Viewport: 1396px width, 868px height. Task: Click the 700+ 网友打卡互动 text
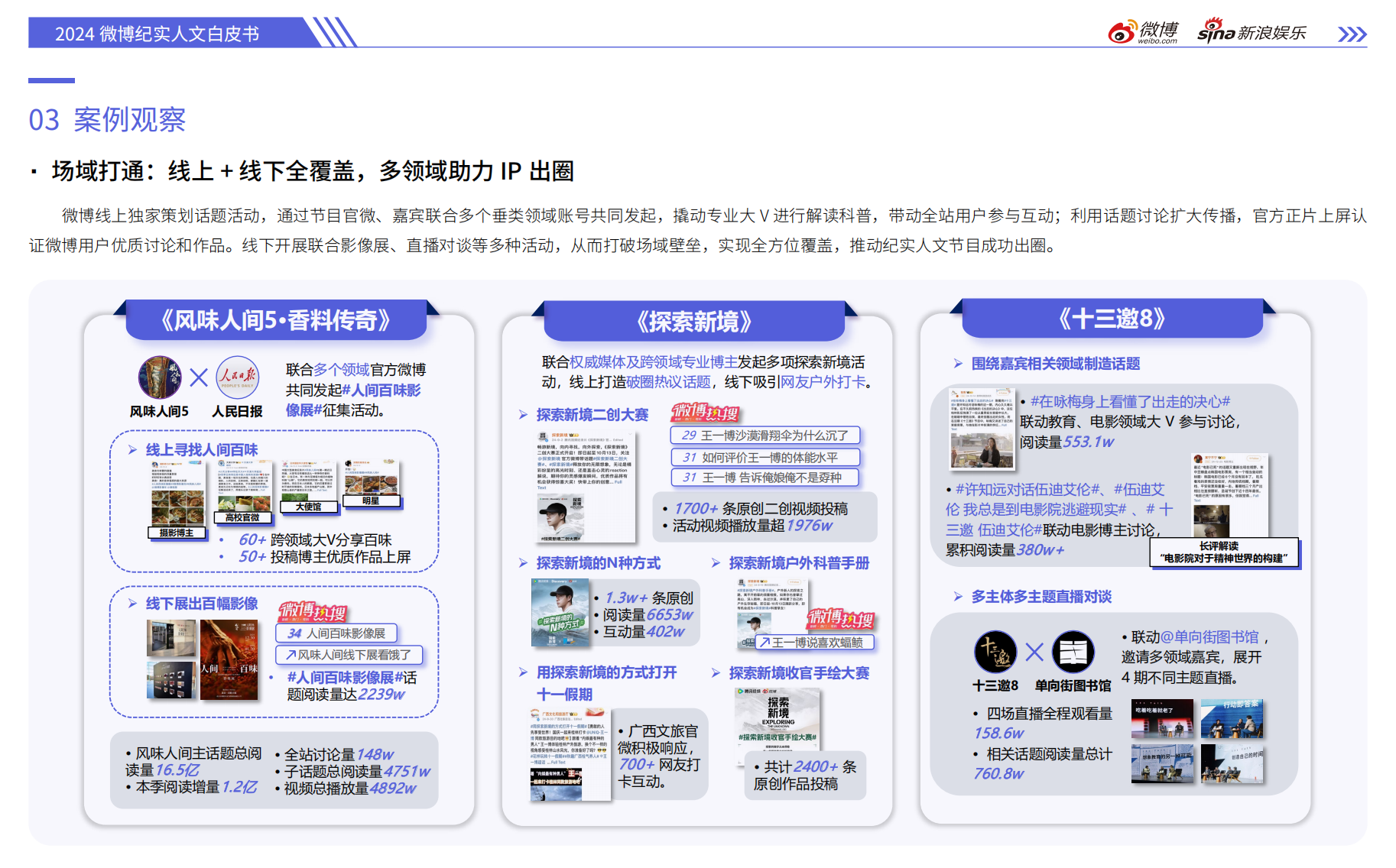[658, 772]
